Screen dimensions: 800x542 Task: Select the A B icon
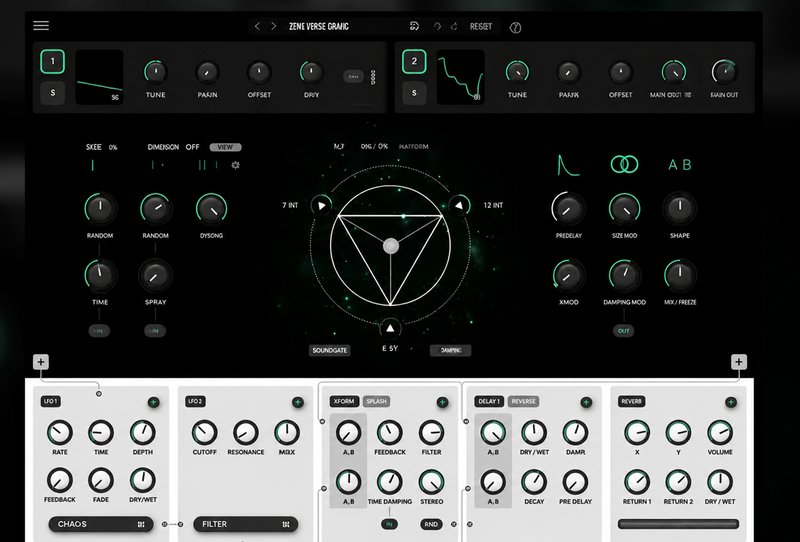[680, 165]
